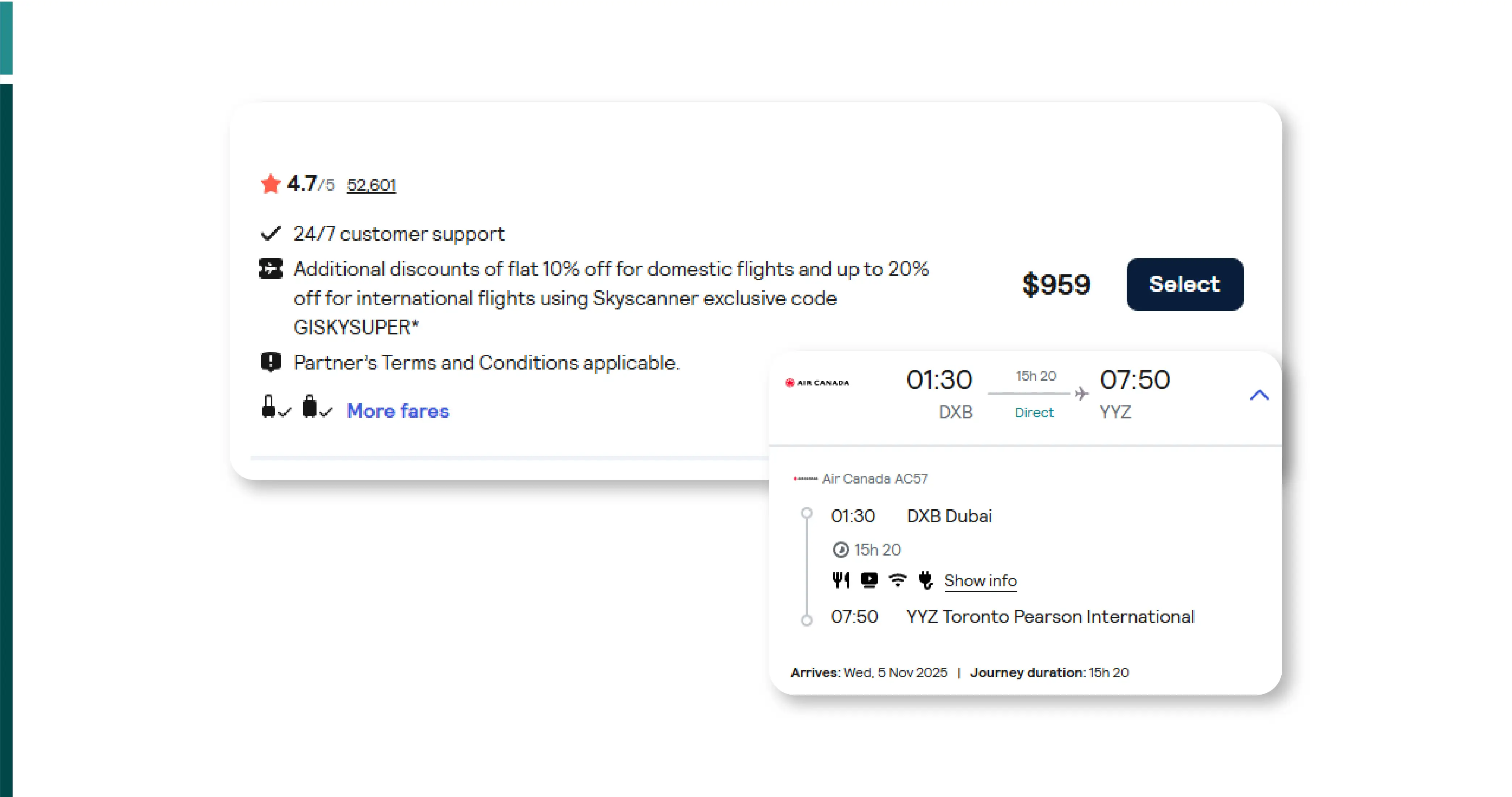Click the discount ticket icon

click(x=271, y=269)
